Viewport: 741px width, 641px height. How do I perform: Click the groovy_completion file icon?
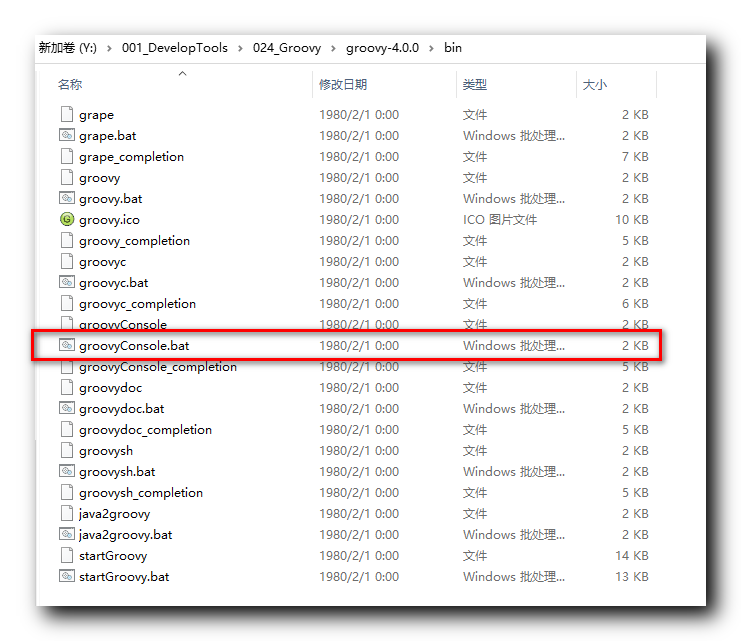67,240
